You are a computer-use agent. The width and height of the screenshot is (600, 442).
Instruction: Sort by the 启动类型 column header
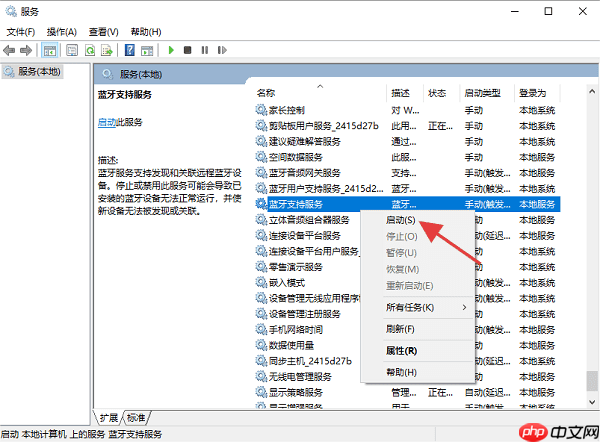487,93
